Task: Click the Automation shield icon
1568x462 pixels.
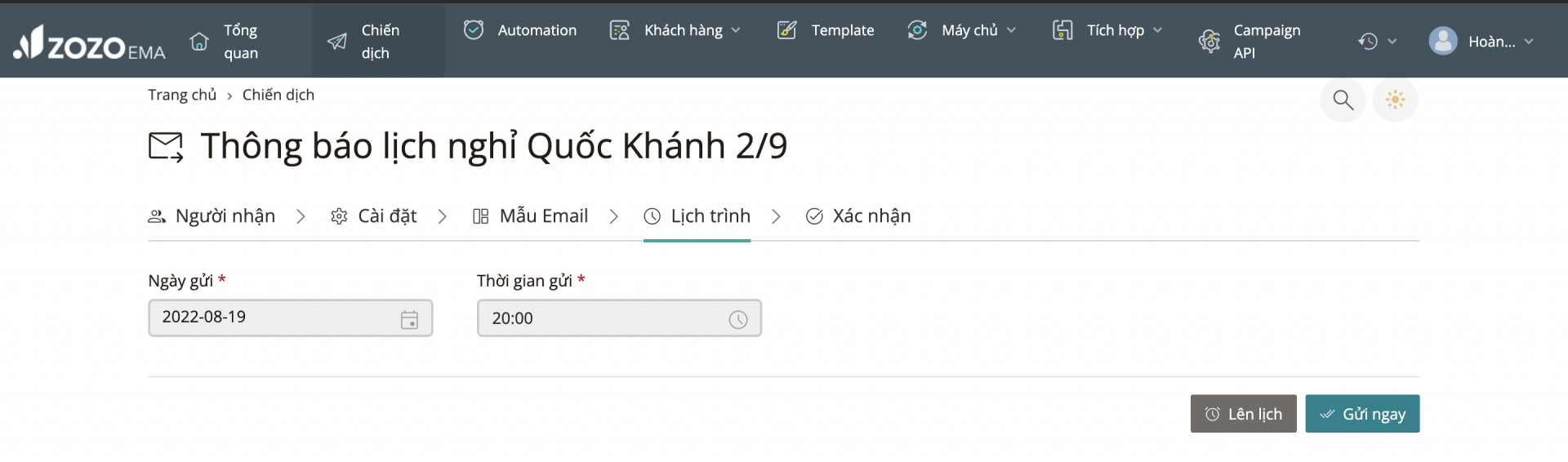Action: (474, 30)
